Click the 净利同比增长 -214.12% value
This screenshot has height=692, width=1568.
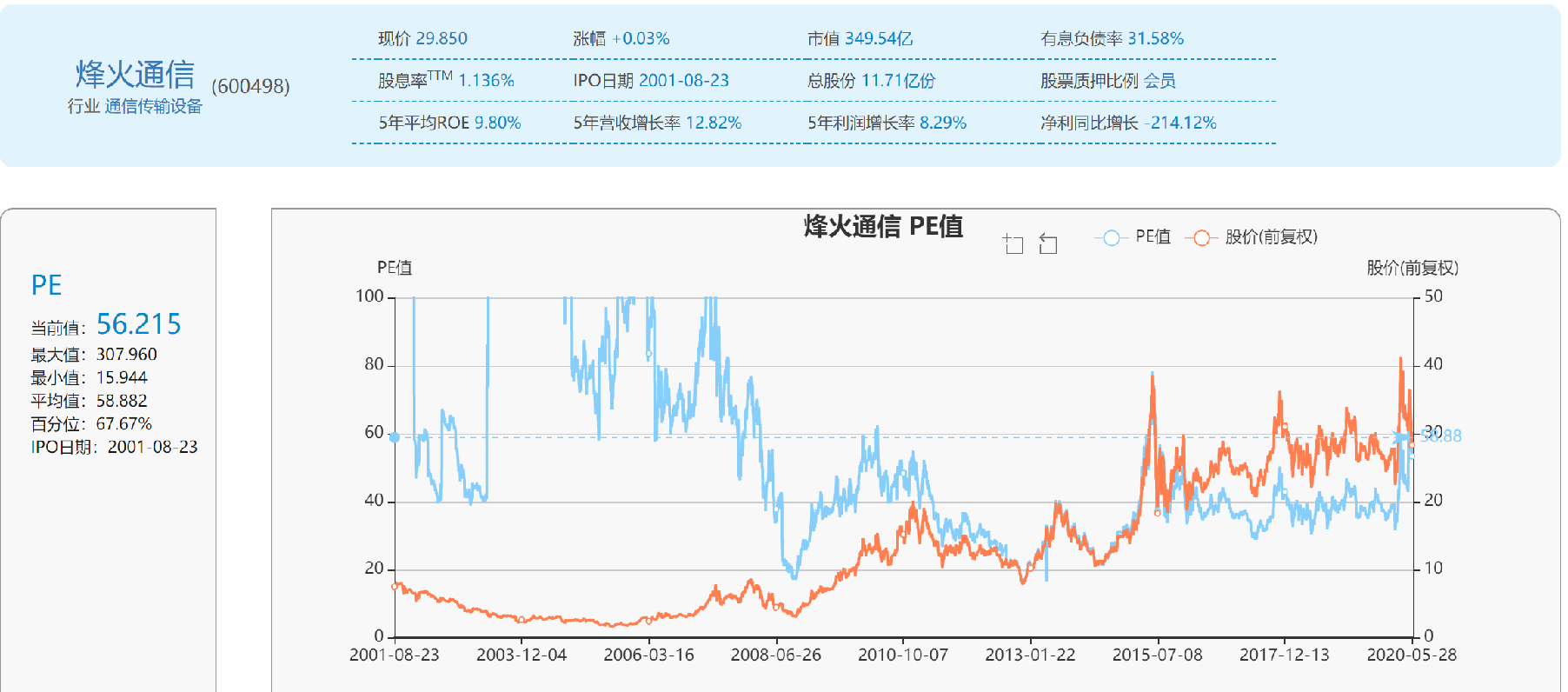[x=1180, y=123]
